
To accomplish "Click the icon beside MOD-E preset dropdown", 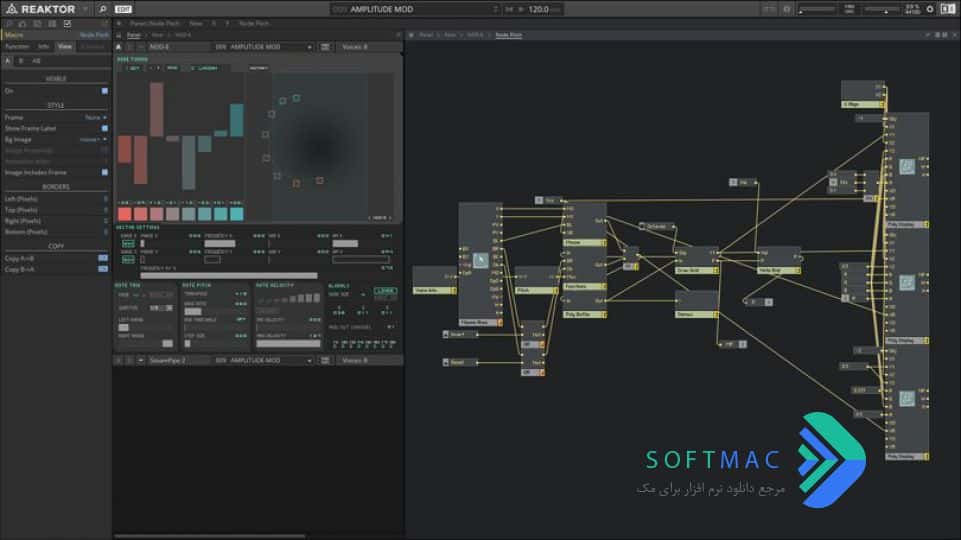I will (x=325, y=47).
